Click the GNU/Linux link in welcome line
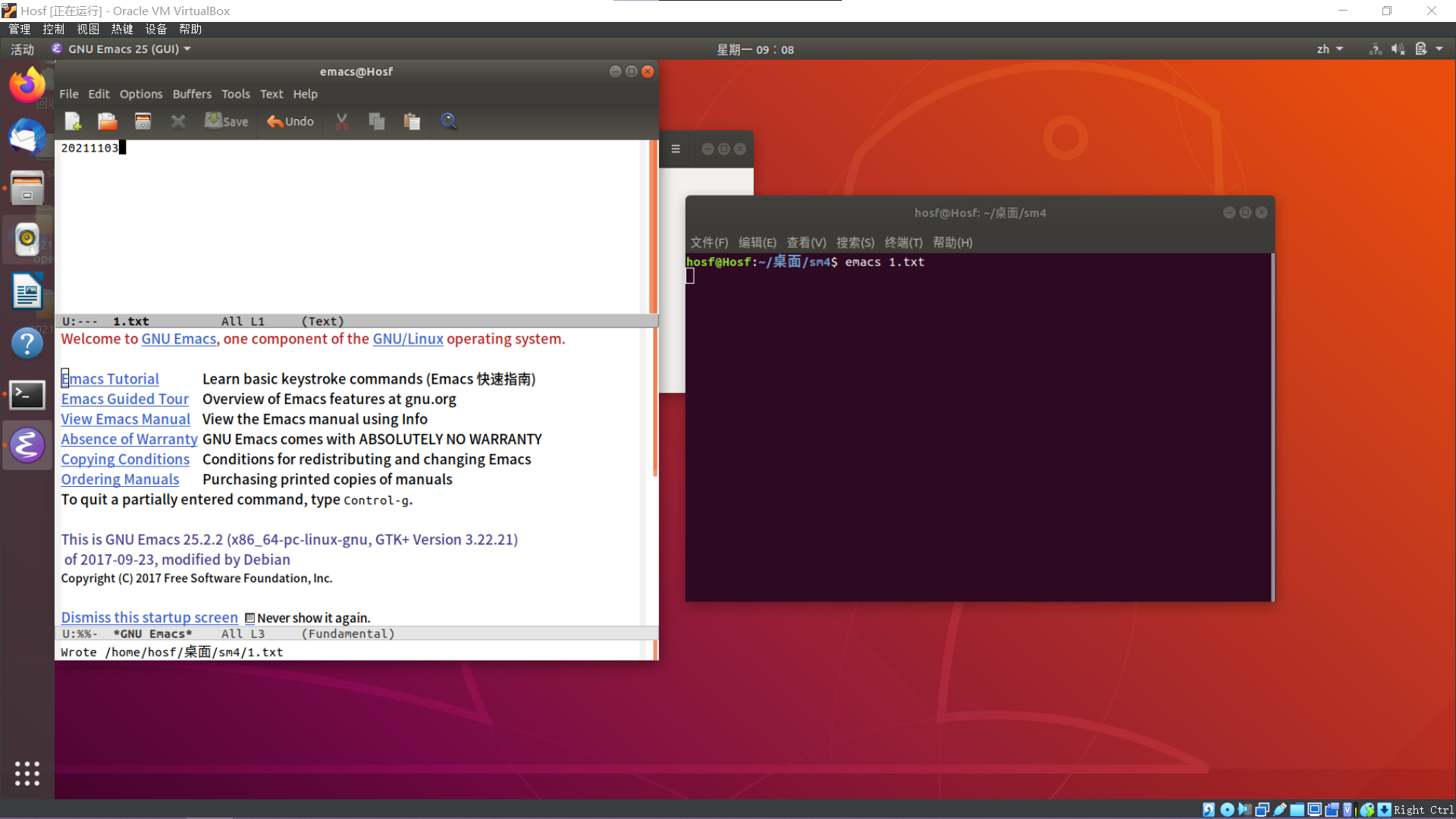Viewport: 1456px width, 819px height. [x=408, y=339]
